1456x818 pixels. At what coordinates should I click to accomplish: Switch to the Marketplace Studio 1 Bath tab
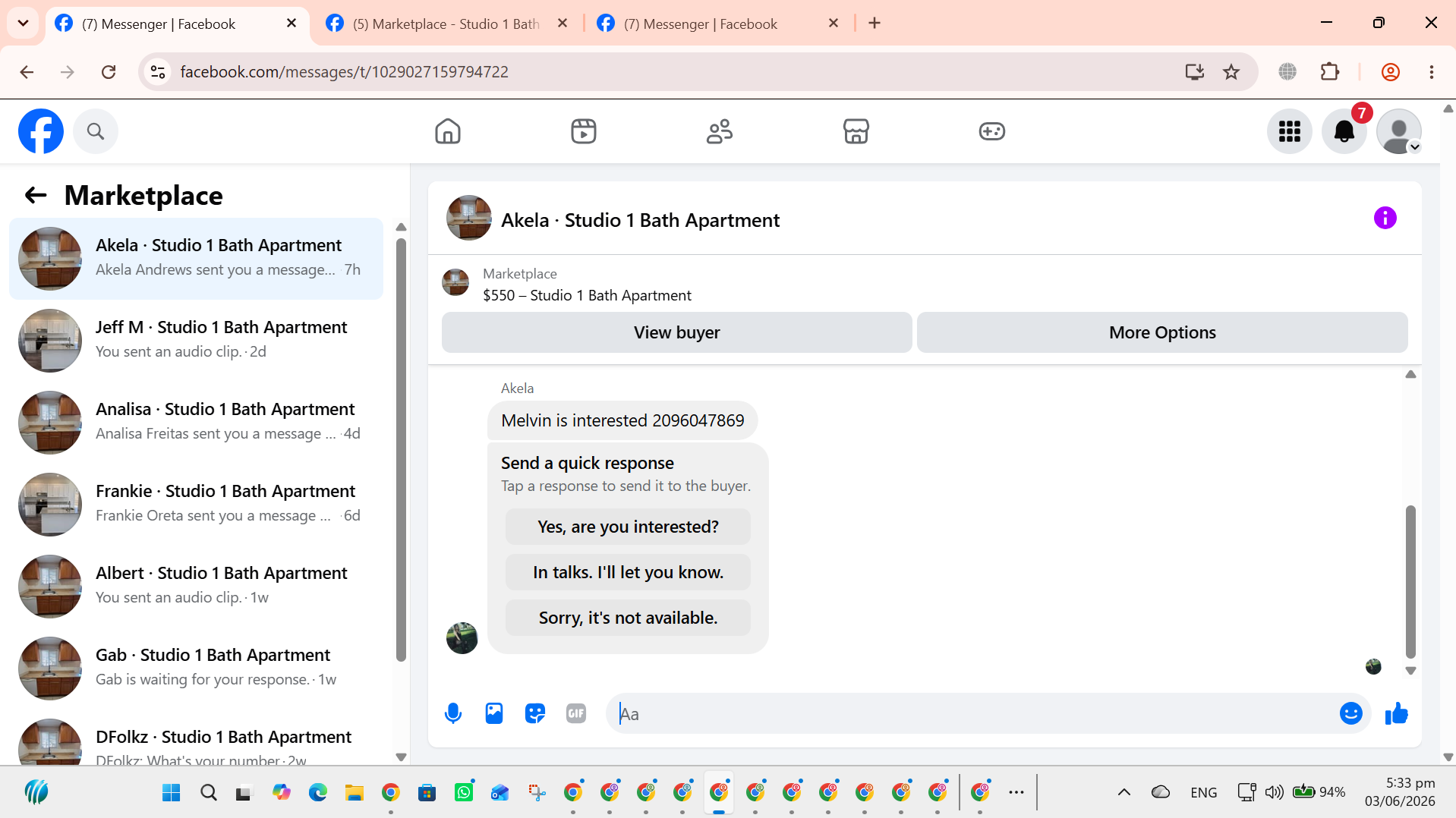(x=446, y=24)
